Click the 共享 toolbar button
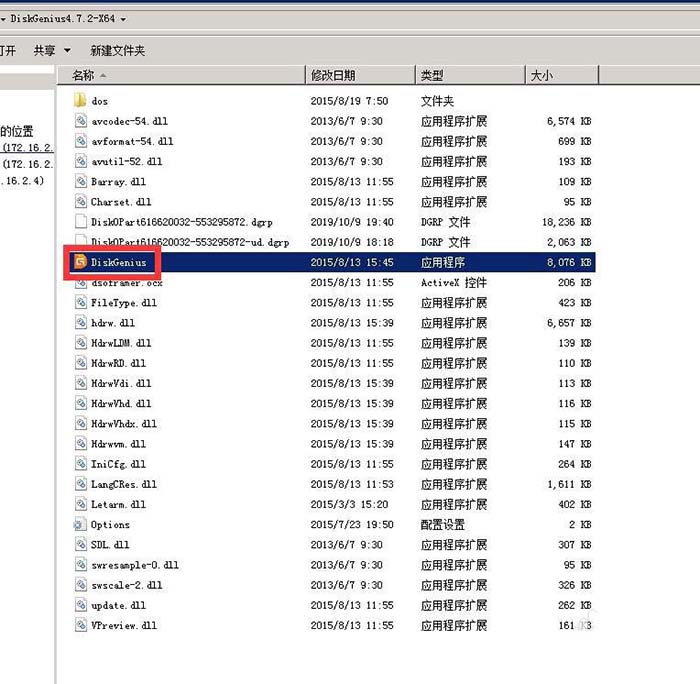The width and height of the screenshot is (700, 684). click(x=45, y=50)
